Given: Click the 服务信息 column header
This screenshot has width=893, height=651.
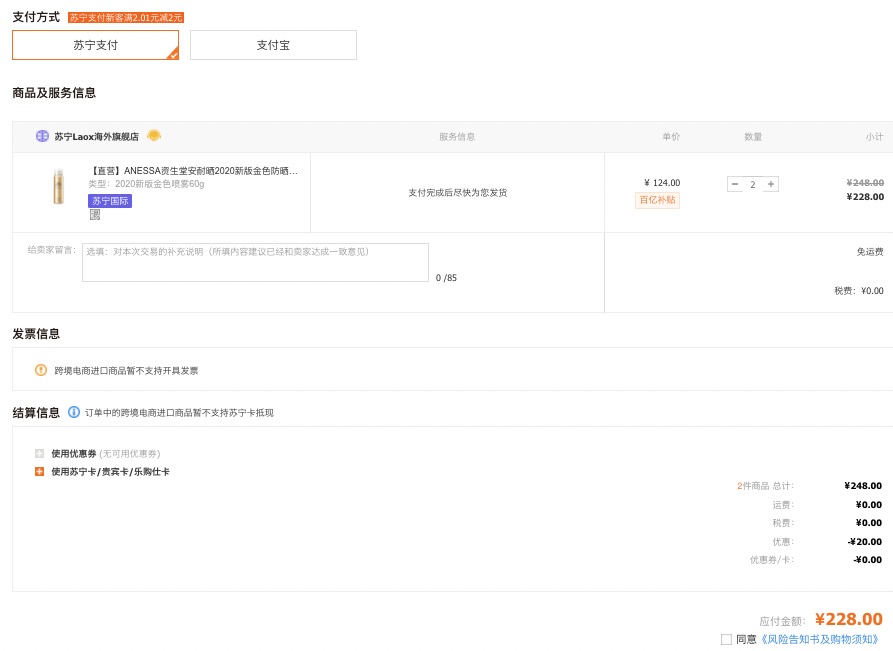Looking at the screenshot, I should (x=457, y=137).
